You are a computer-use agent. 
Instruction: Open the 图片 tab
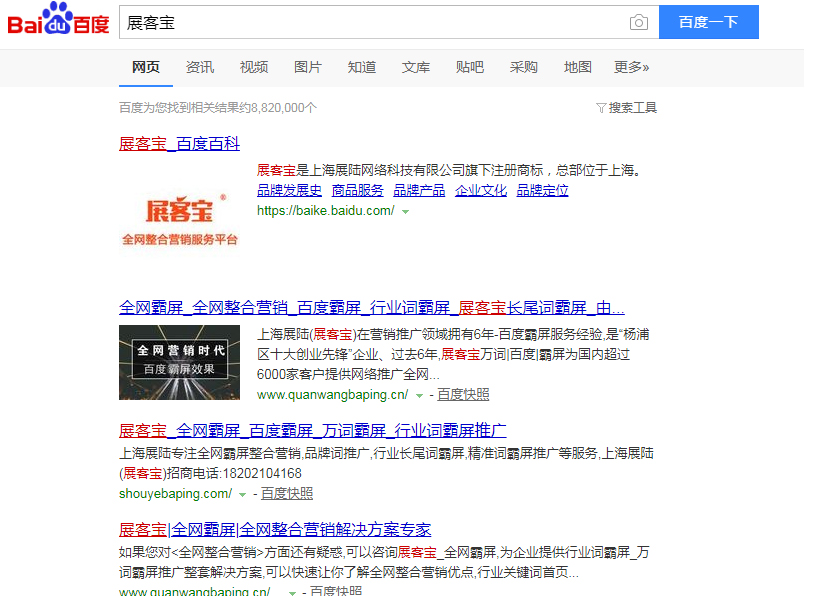308,67
